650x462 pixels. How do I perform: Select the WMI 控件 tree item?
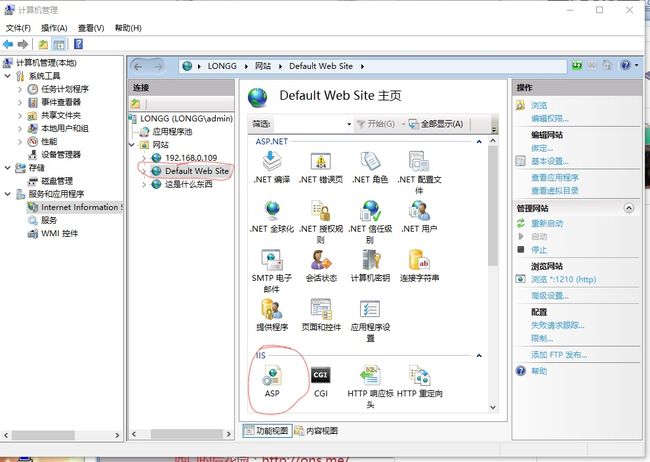59,233
